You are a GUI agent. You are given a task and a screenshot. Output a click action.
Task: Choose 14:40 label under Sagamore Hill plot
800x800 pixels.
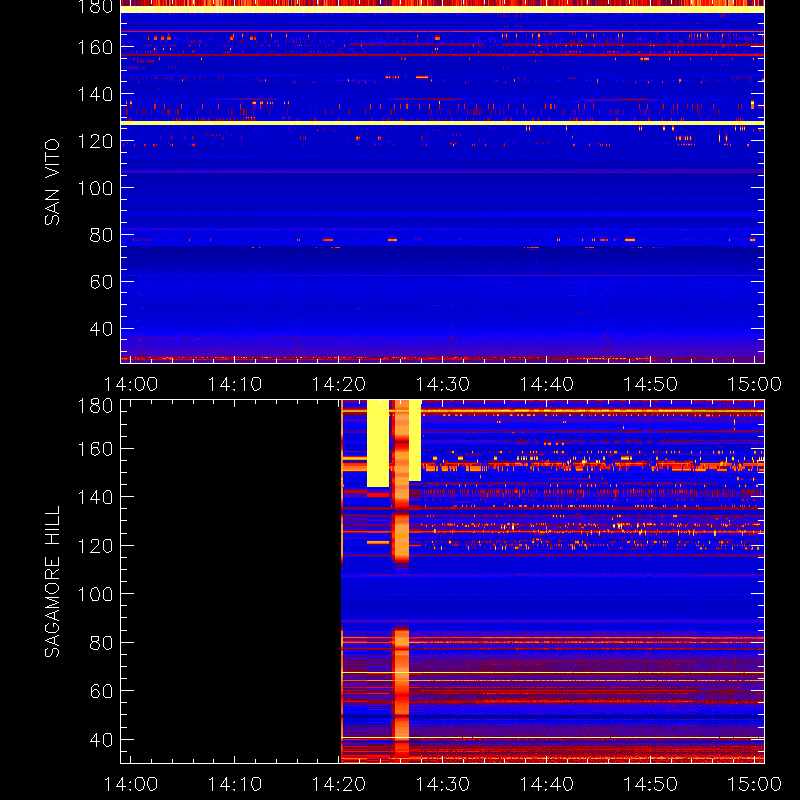tap(546, 784)
